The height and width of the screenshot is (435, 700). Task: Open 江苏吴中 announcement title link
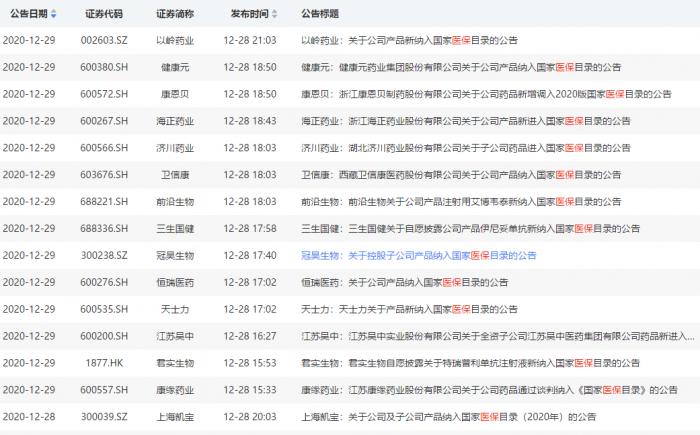point(498,336)
